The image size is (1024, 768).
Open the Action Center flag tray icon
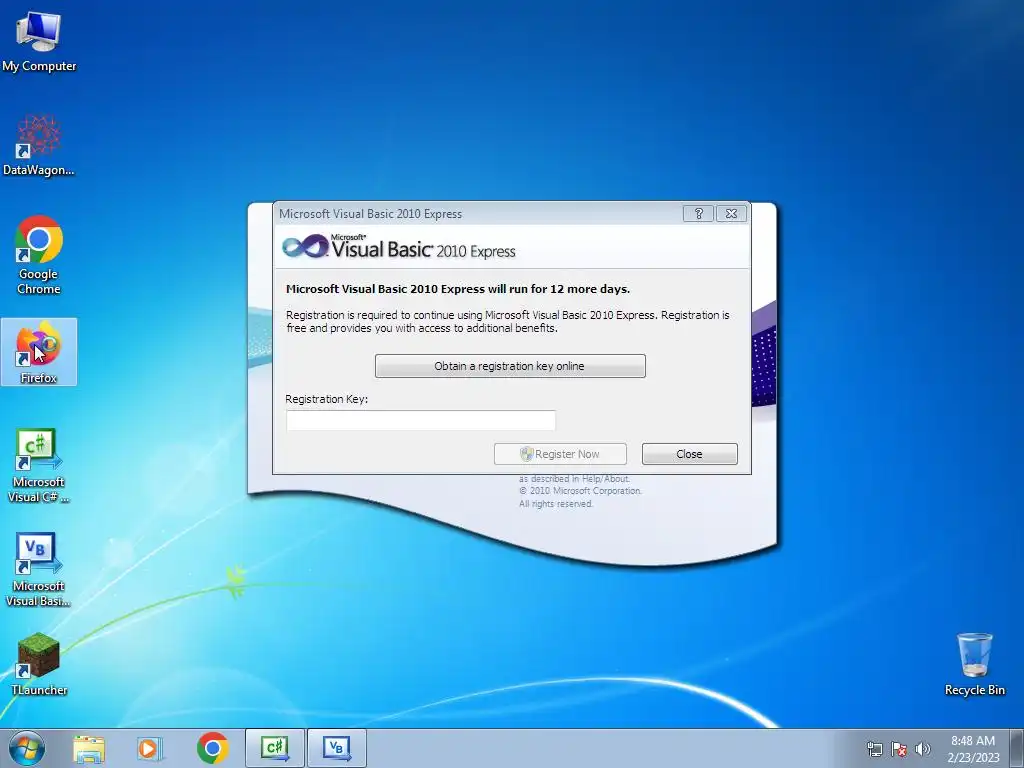(x=899, y=749)
